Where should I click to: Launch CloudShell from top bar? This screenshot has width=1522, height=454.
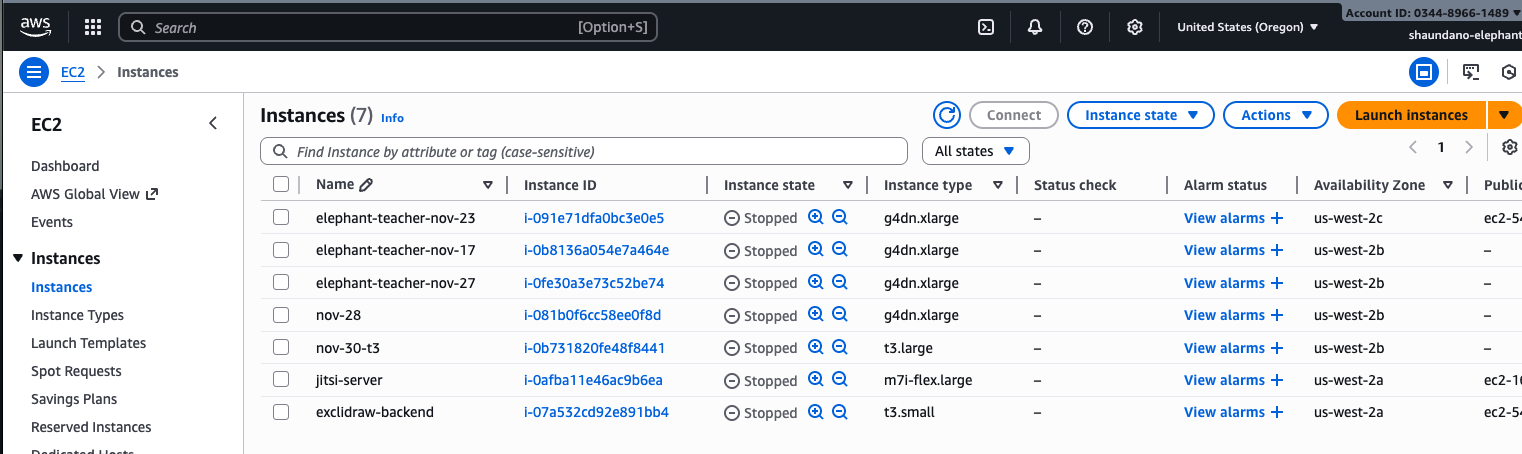pyautogui.click(x=985, y=27)
